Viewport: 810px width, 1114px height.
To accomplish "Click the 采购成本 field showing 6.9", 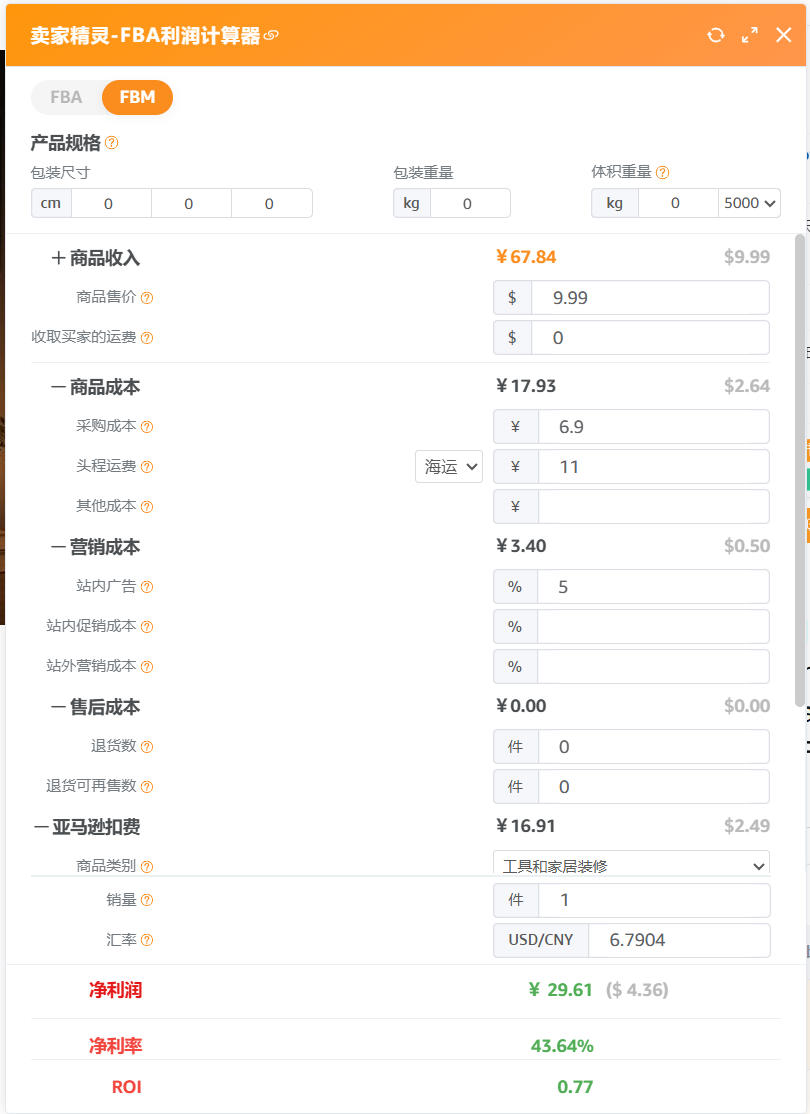I will click(x=653, y=426).
